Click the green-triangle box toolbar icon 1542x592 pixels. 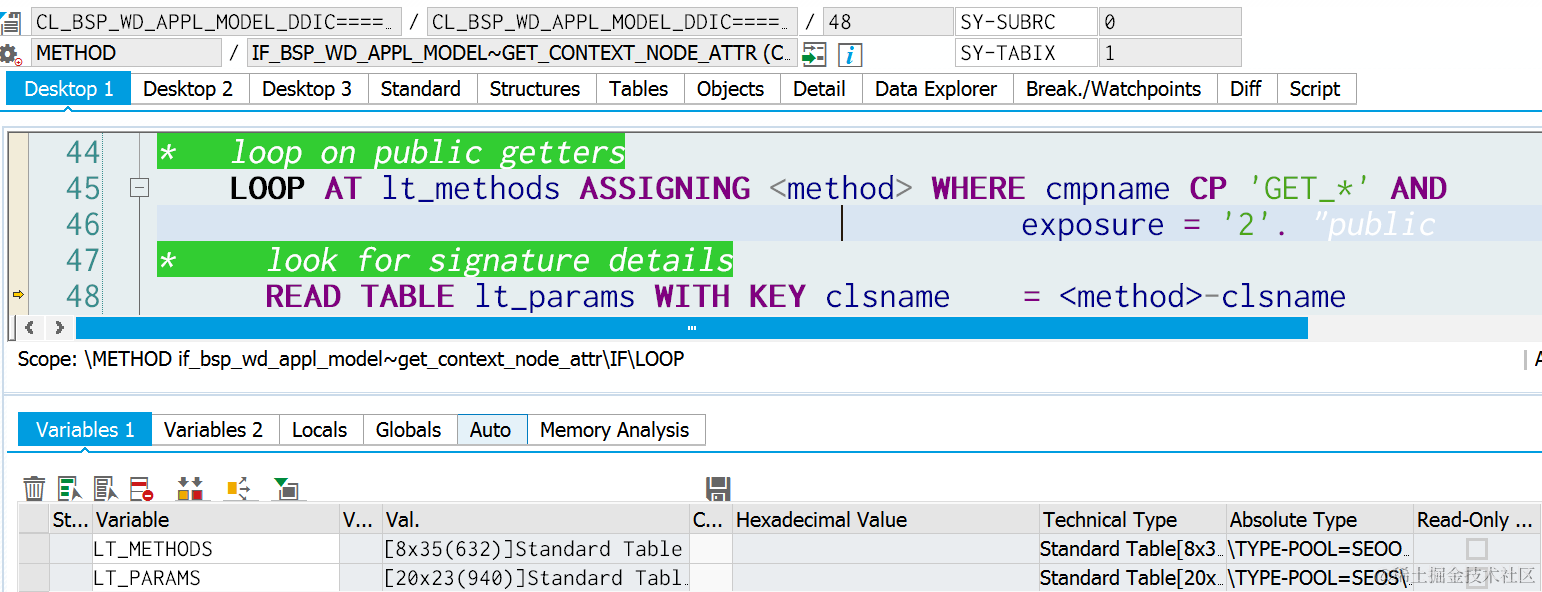(286, 489)
